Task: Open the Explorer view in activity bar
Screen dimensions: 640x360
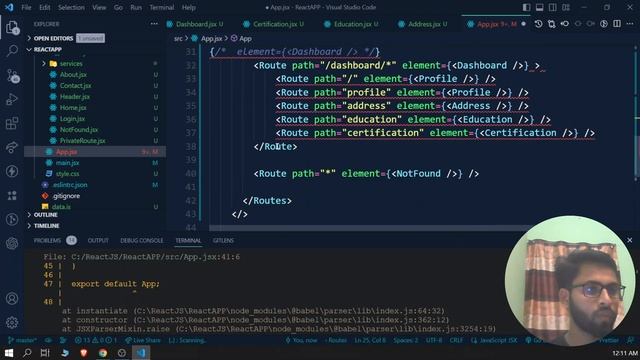Action: point(12,28)
